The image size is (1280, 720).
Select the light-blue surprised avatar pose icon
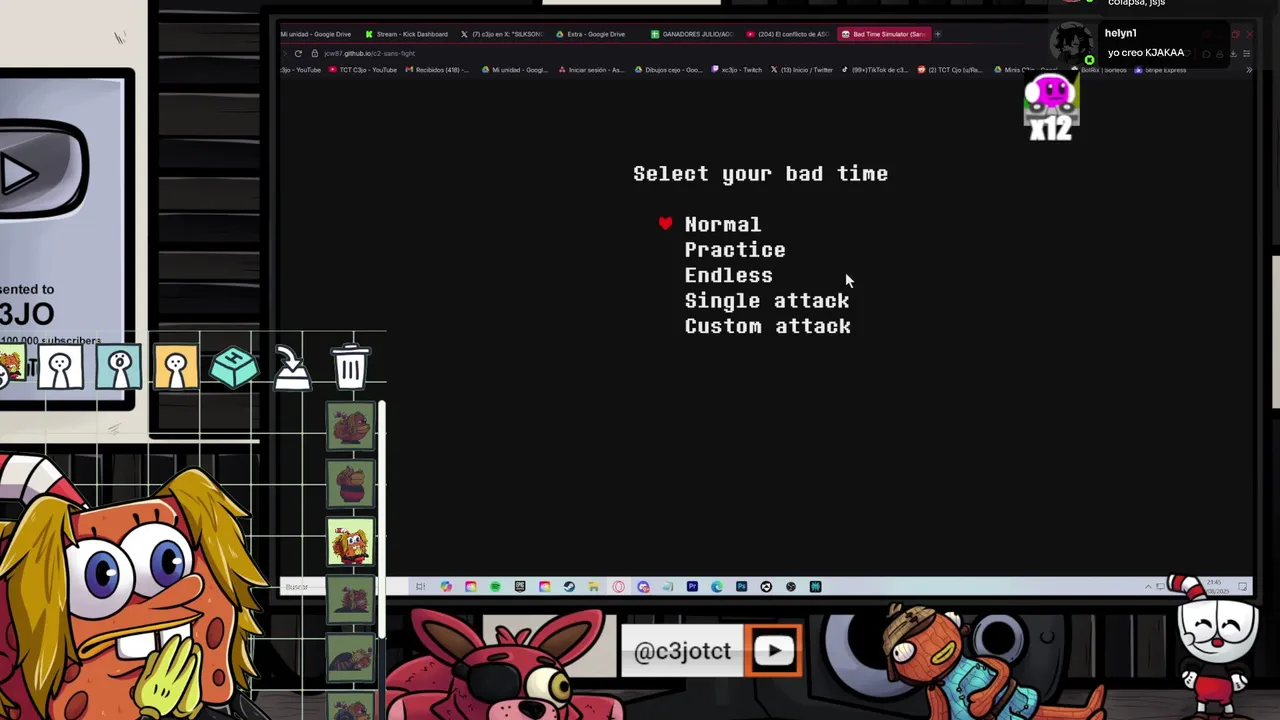[119, 368]
